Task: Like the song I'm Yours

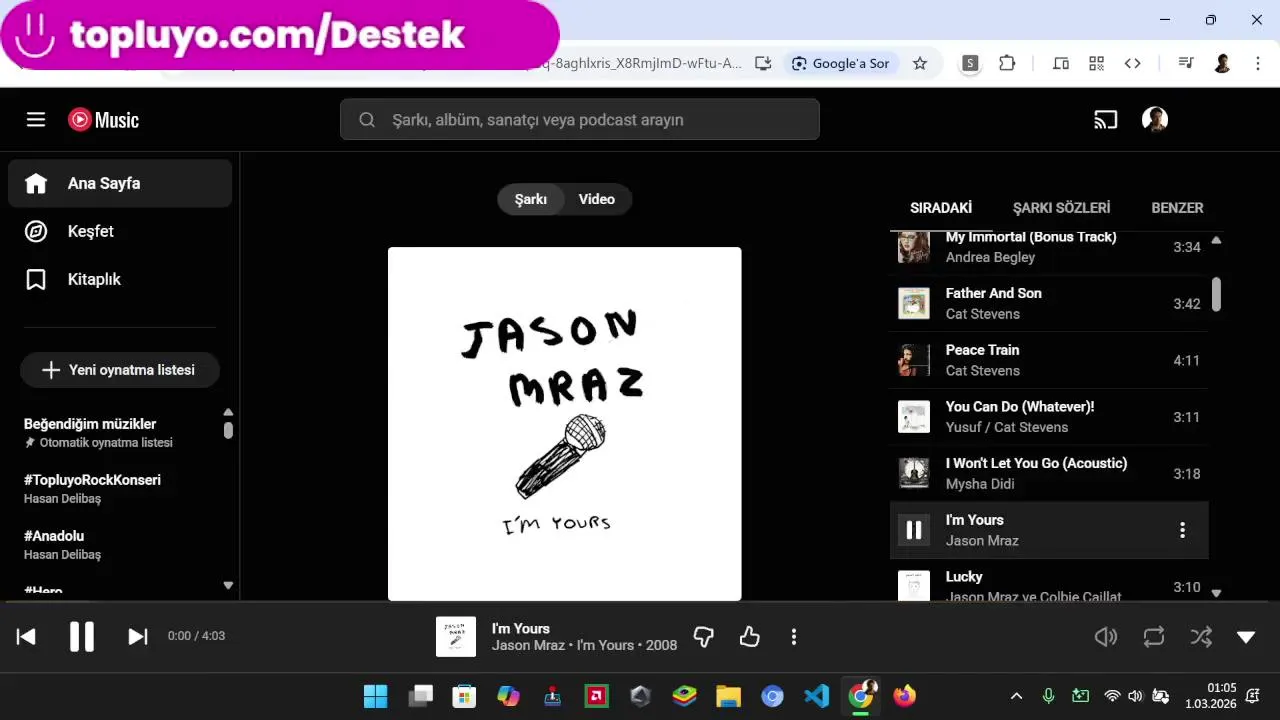Action: click(x=750, y=637)
